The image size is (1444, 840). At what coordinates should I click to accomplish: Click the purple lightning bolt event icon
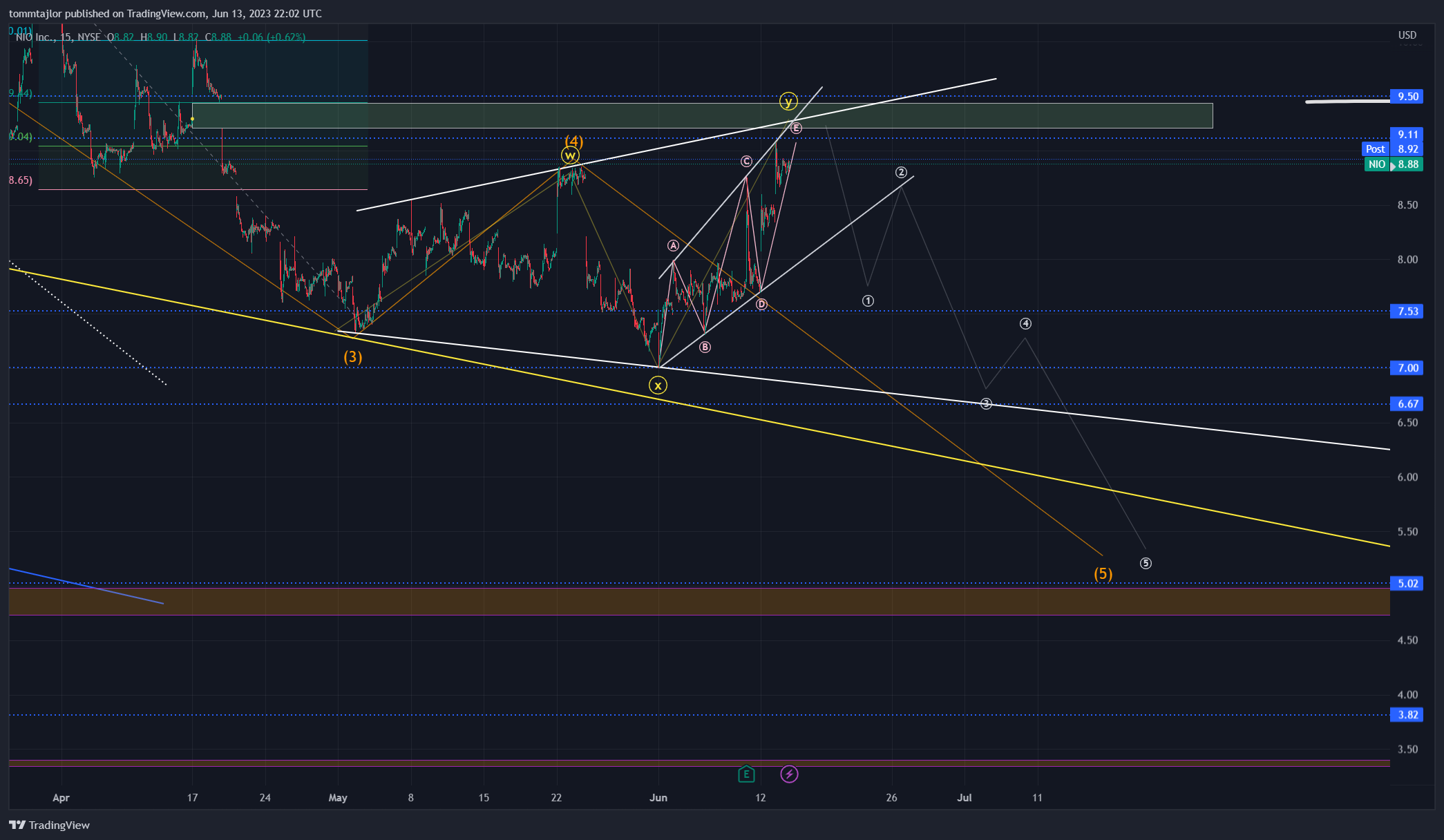(x=789, y=774)
